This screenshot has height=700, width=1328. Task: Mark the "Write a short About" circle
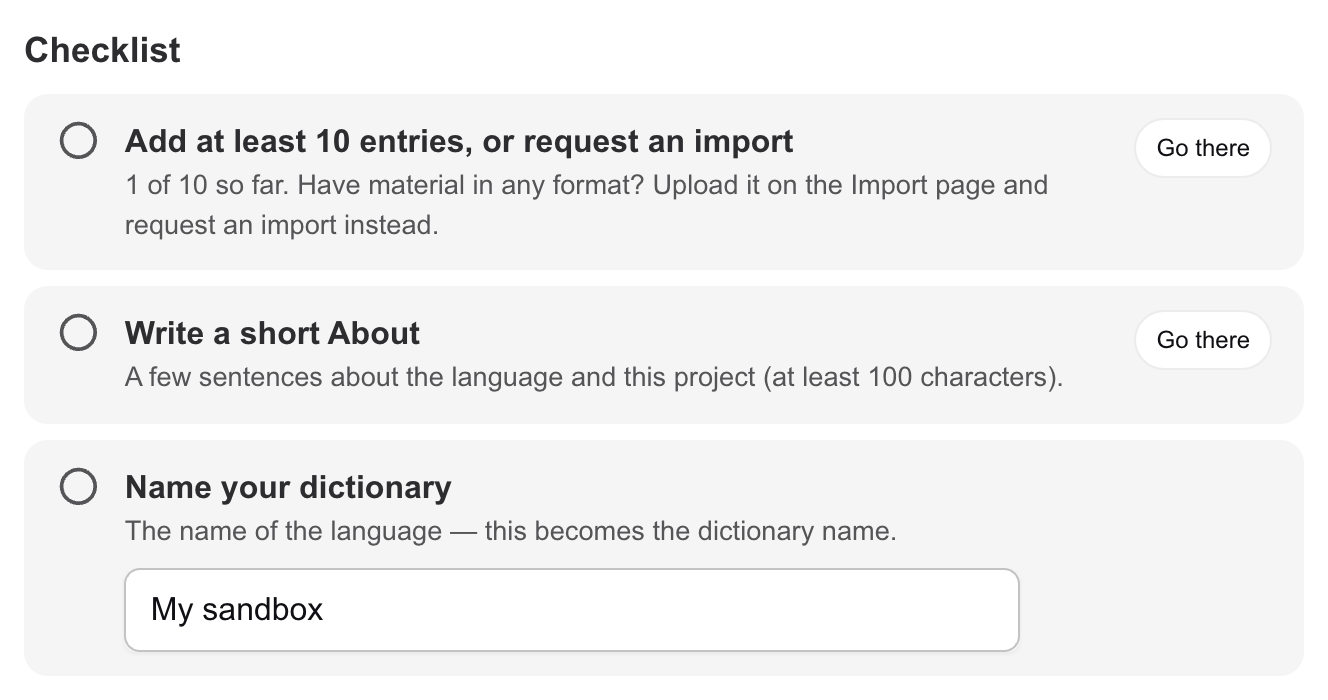[78, 333]
